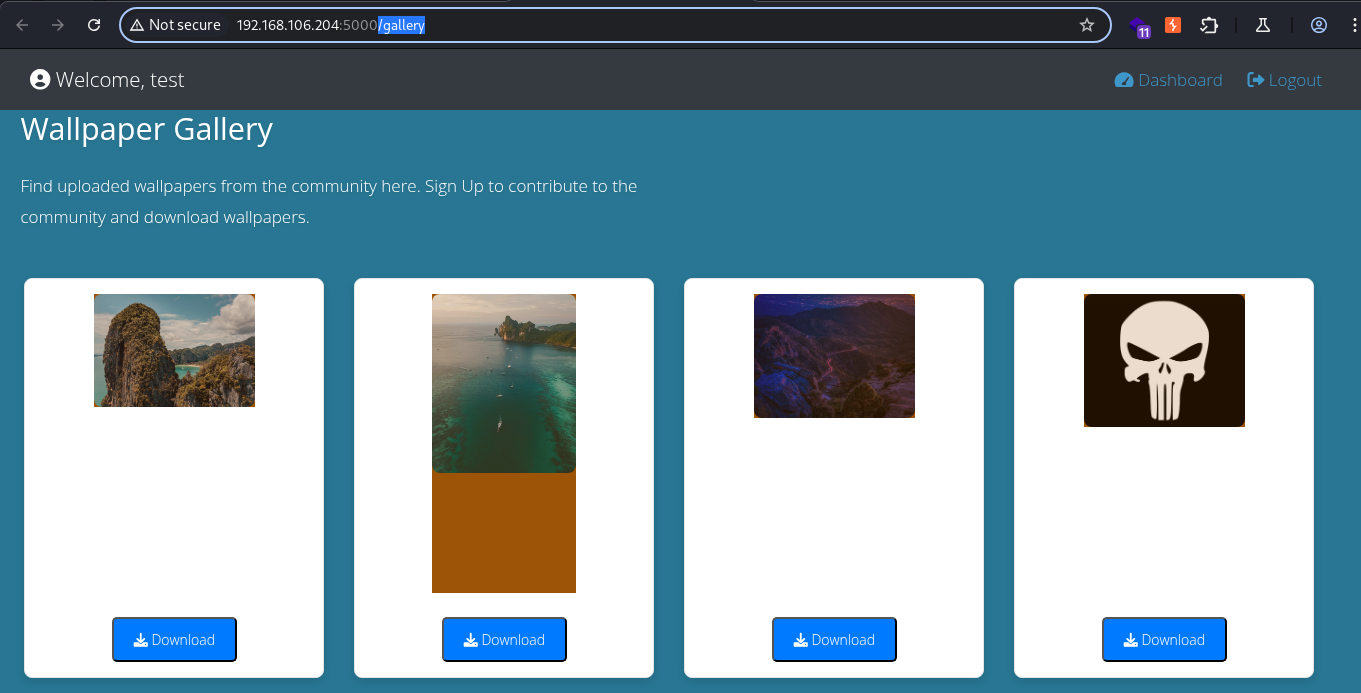Download the rocky cliff wallpaper
This screenshot has height=693, width=1361.
click(174, 640)
